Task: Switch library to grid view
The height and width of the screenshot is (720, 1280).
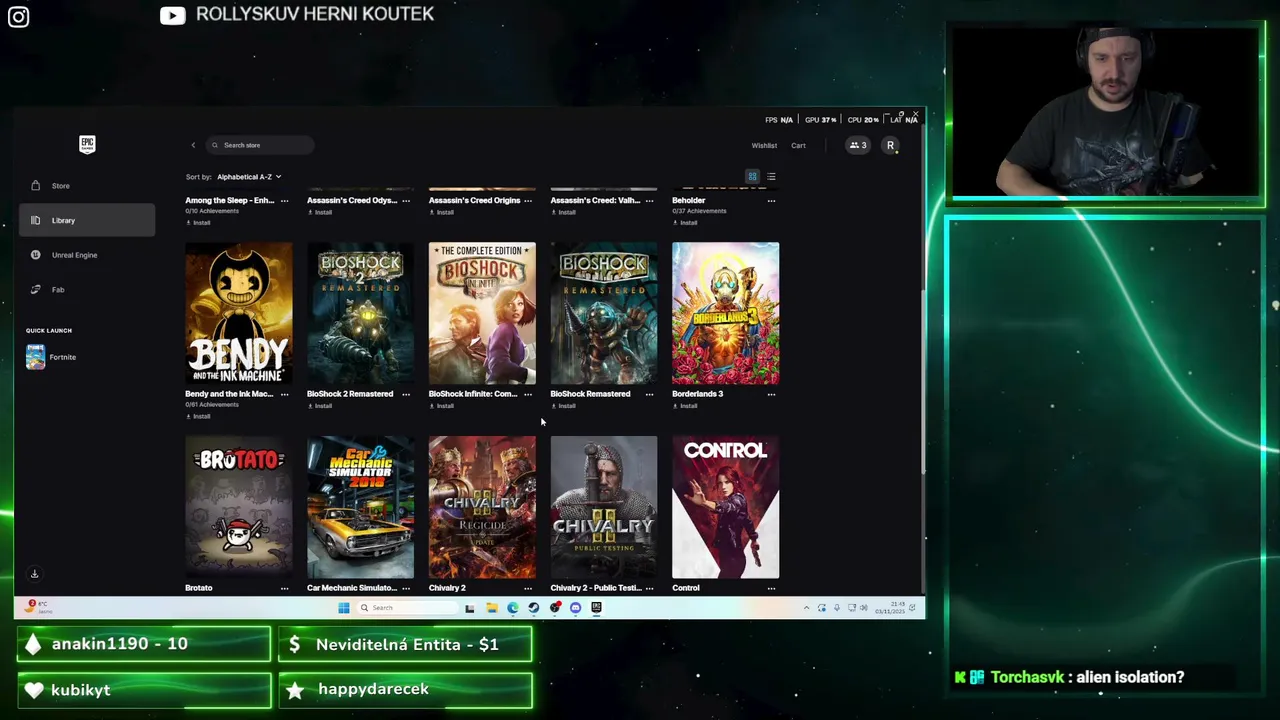Action: (752, 177)
